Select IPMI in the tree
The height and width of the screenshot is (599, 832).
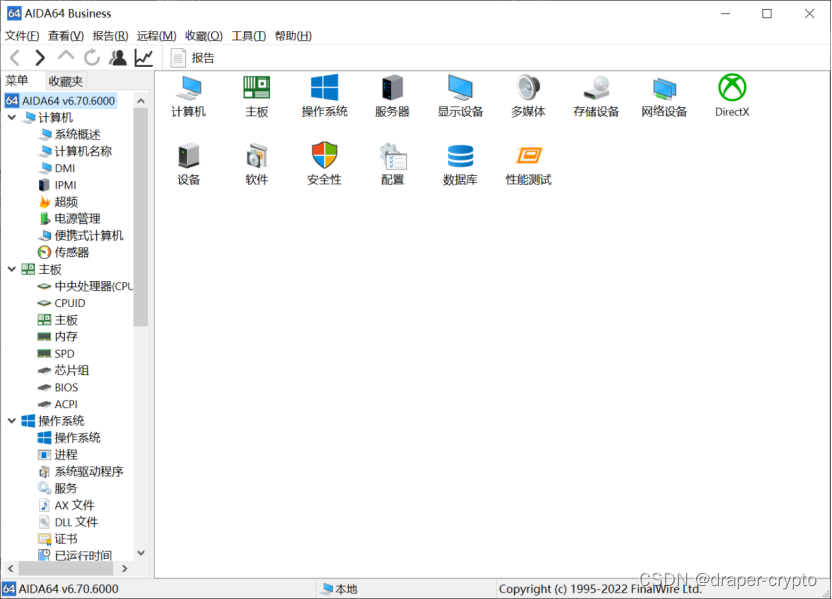pos(57,185)
